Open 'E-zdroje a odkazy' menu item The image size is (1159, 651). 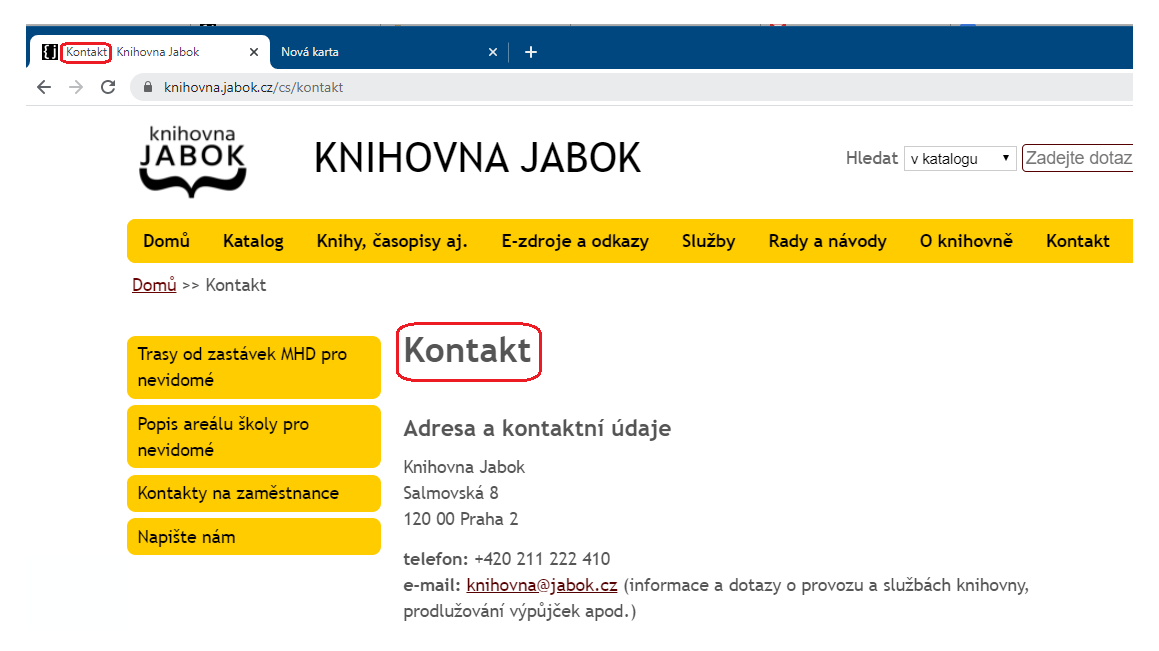pyautogui.click(x=575, y=241)
